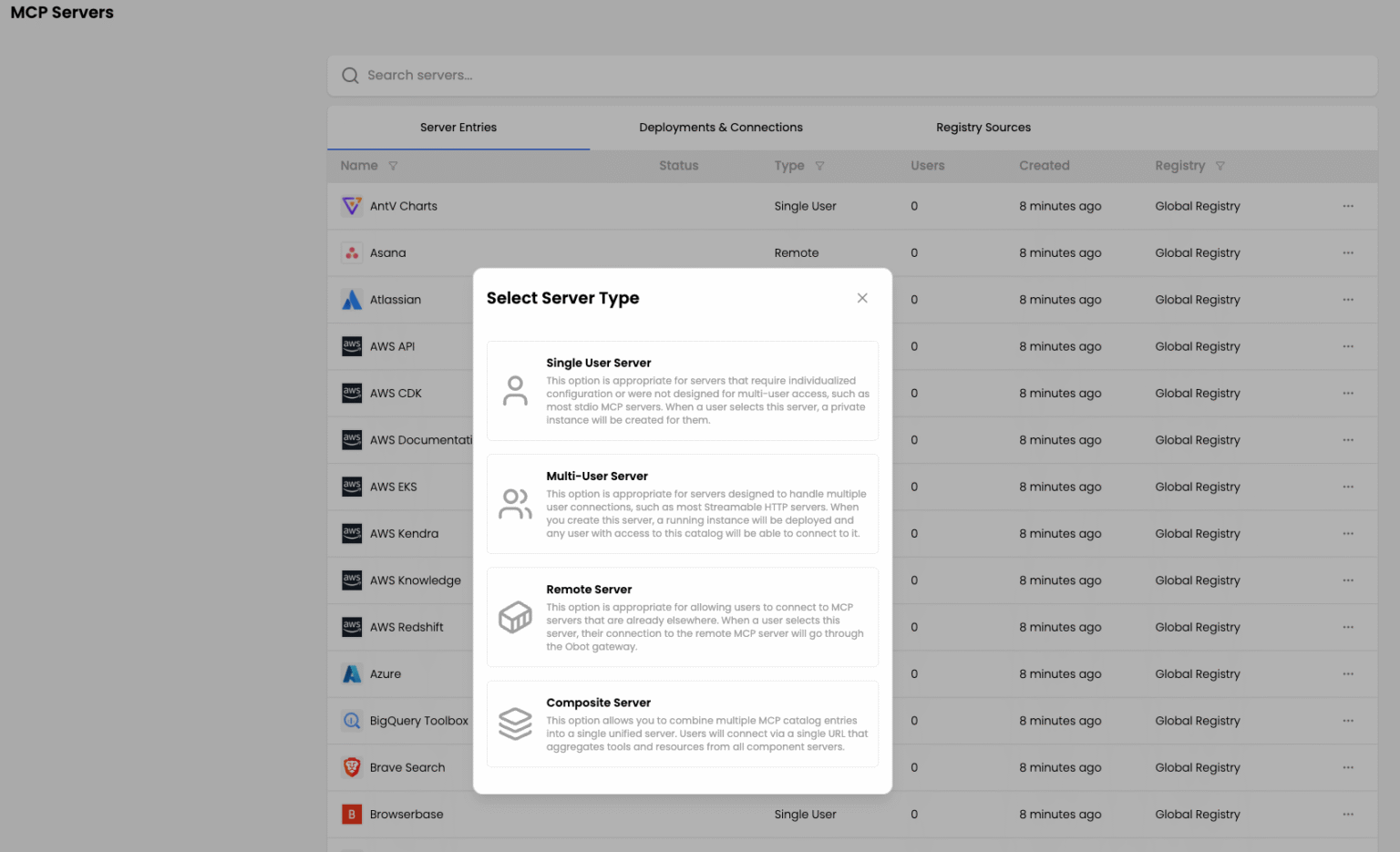Image resolution: width=1400 pixels, height=852 pixels.
Task: Click the Composite Server layers icon
Action: click(x=515, y=724)
